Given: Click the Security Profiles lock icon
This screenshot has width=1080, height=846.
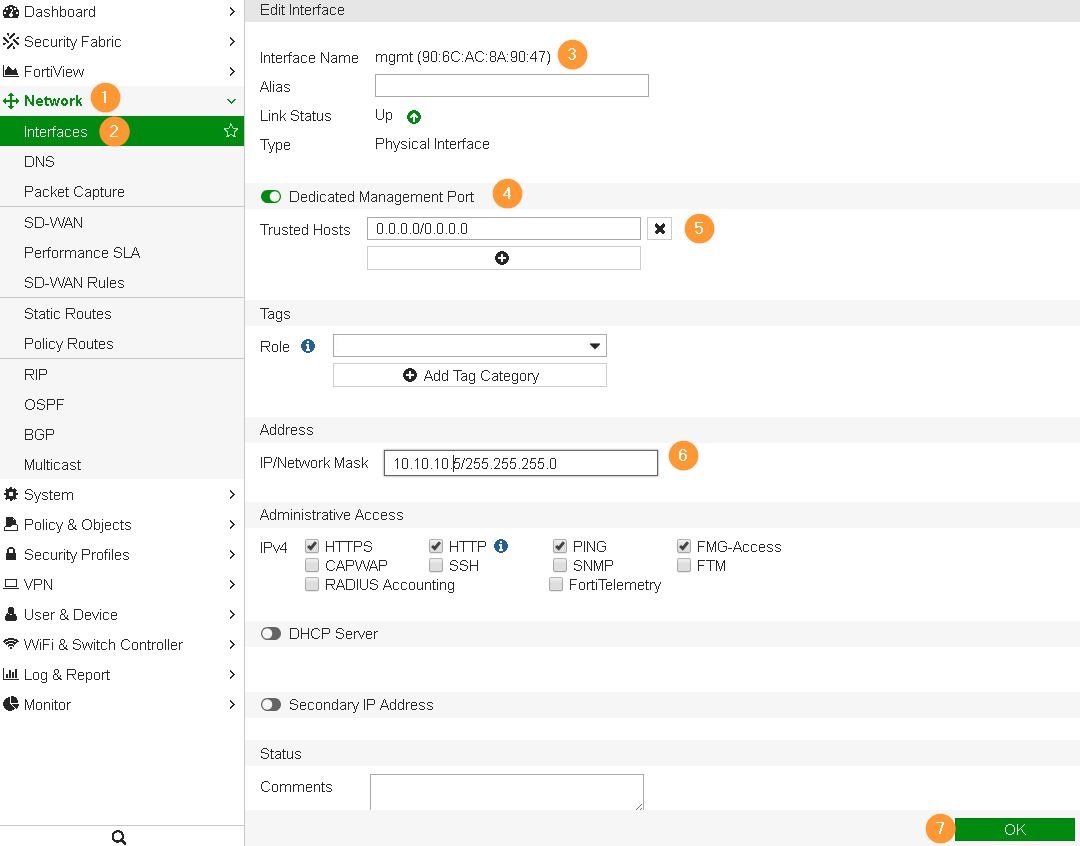Looking at the screenshot, I should pyautogui.click(x=10, y=554).
